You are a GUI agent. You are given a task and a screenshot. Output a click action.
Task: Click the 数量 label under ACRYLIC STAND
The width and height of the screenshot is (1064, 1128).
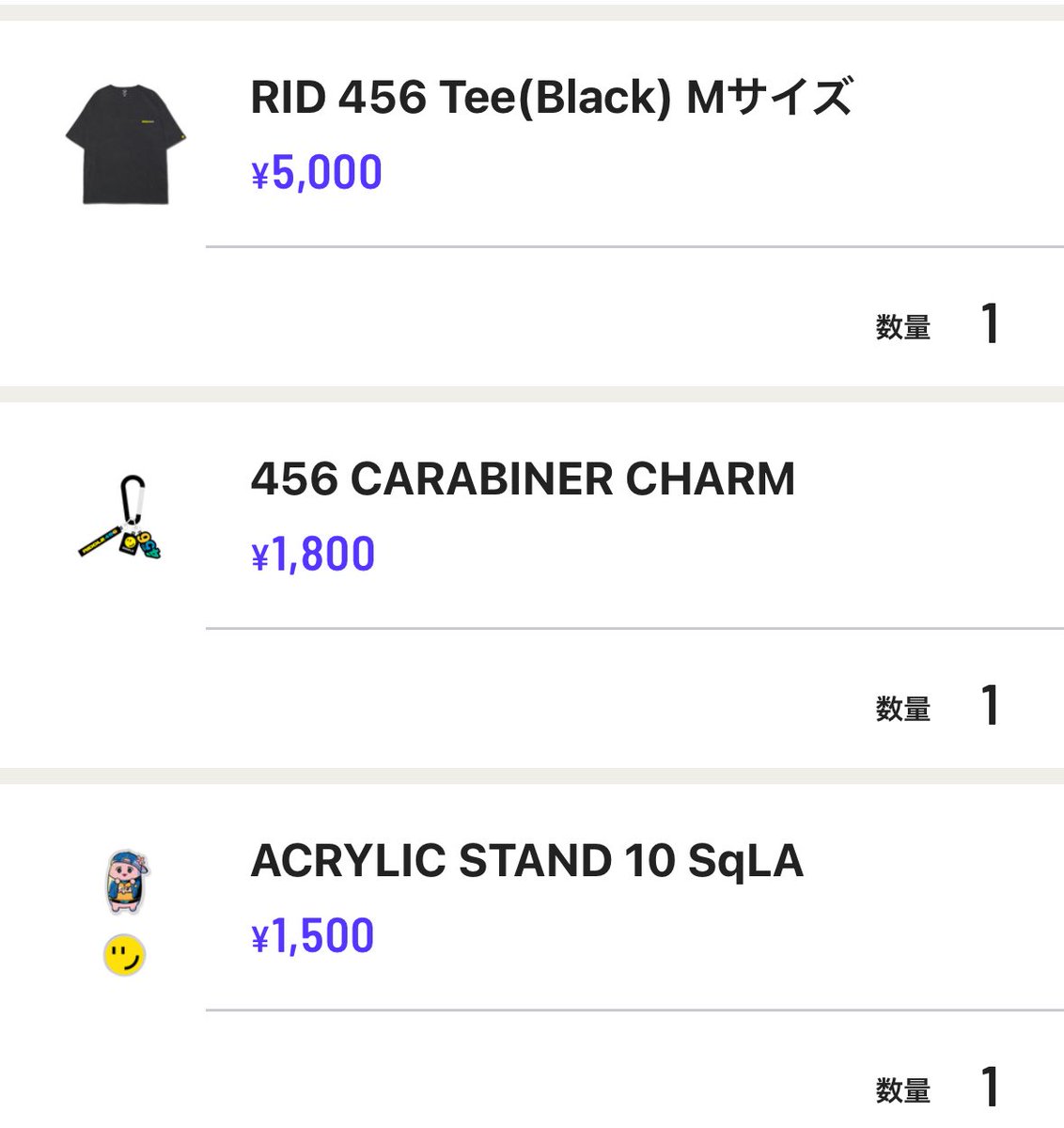pos(903,1090)
